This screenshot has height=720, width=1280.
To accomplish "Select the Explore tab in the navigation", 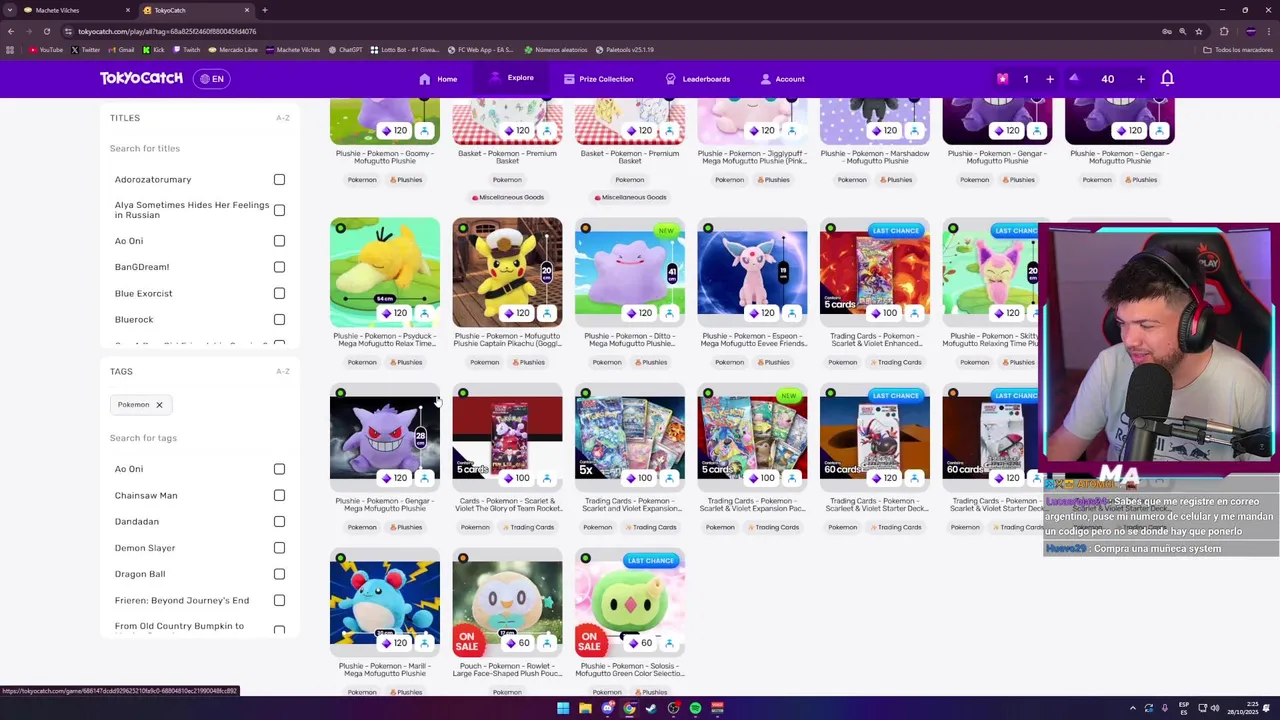I will [511, 78].
